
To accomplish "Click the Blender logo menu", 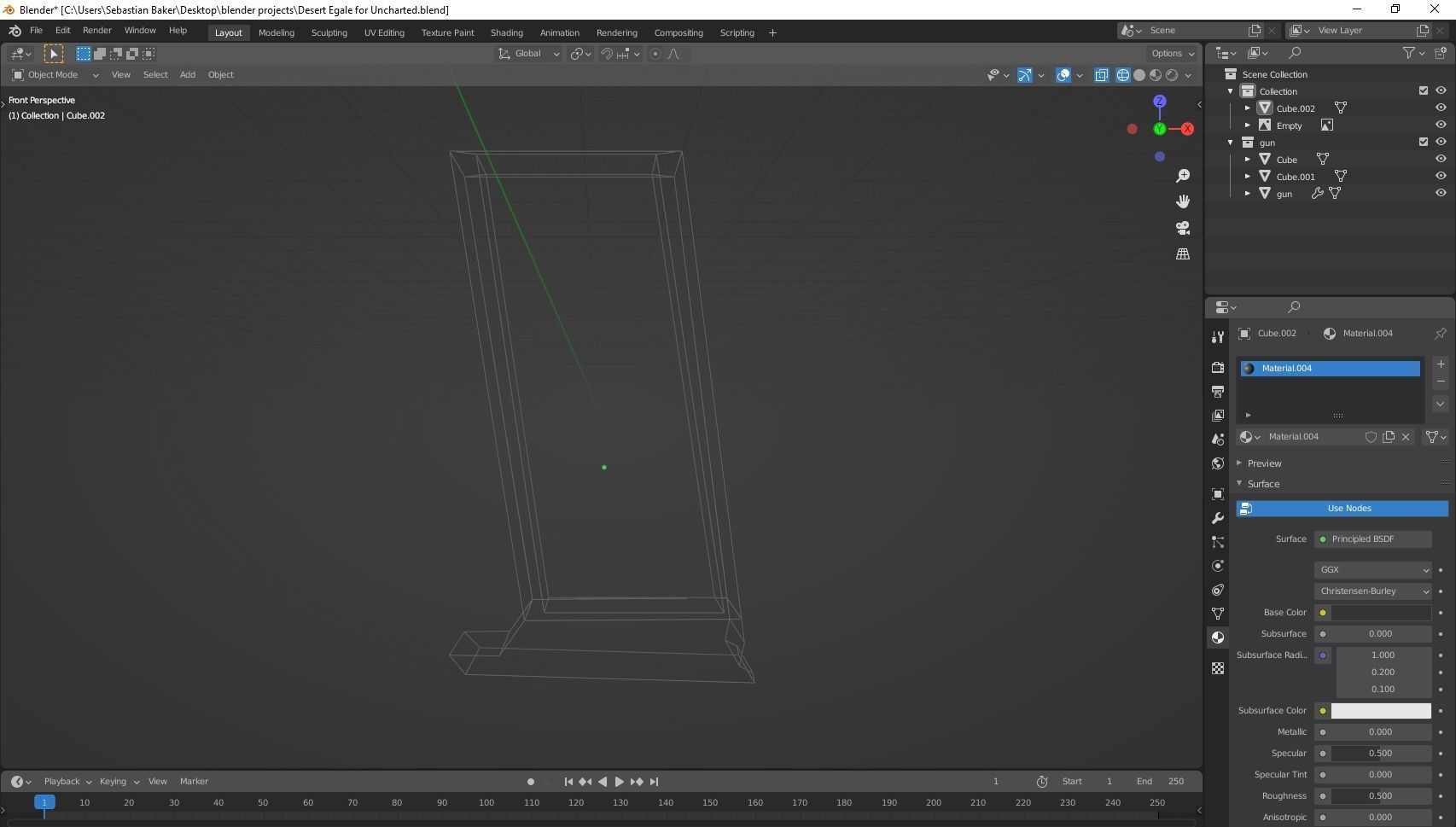I will click(x=15, y=31).
